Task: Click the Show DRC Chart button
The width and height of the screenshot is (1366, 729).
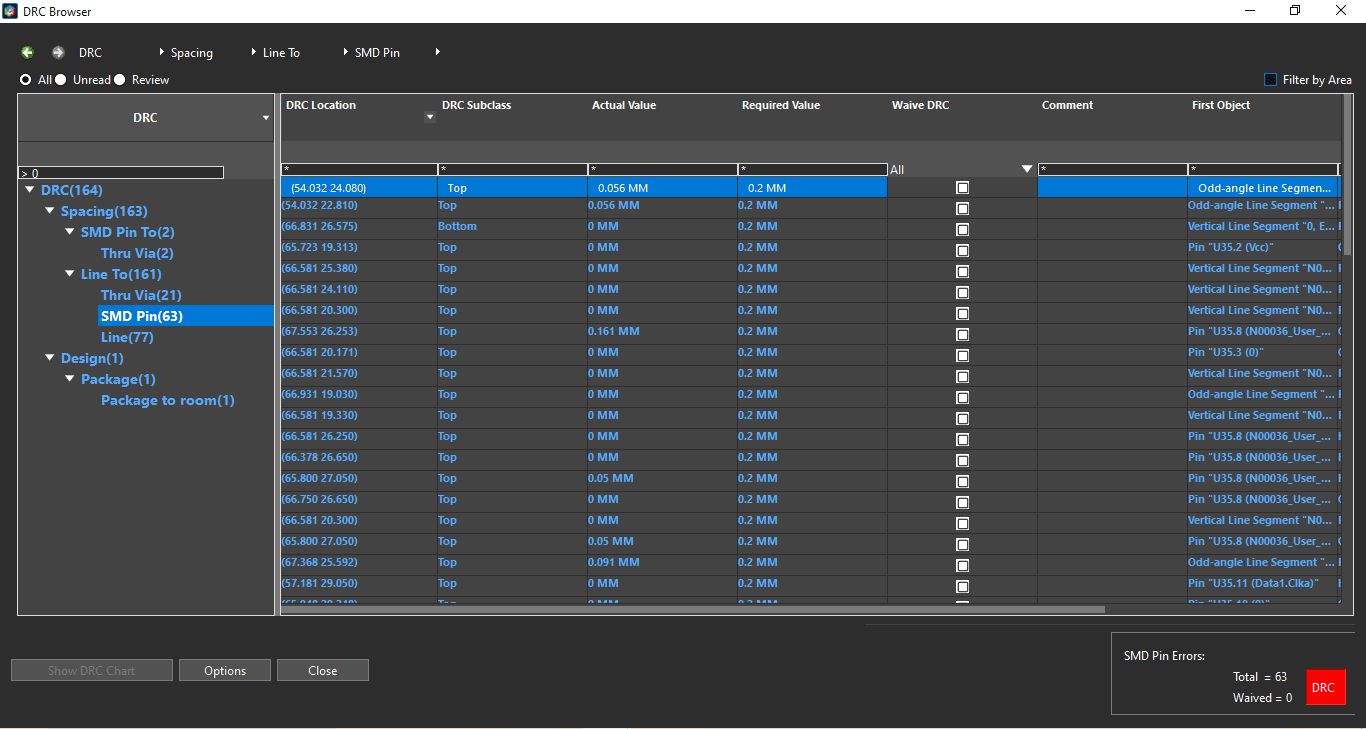Action: coord(92,670)
